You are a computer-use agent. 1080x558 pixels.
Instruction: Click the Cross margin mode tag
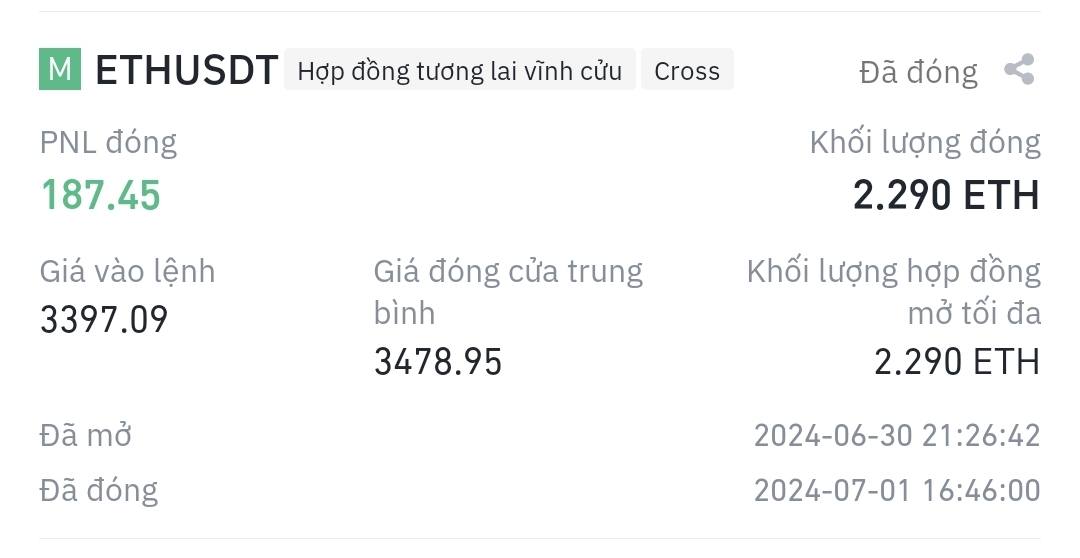click(687, 70)
